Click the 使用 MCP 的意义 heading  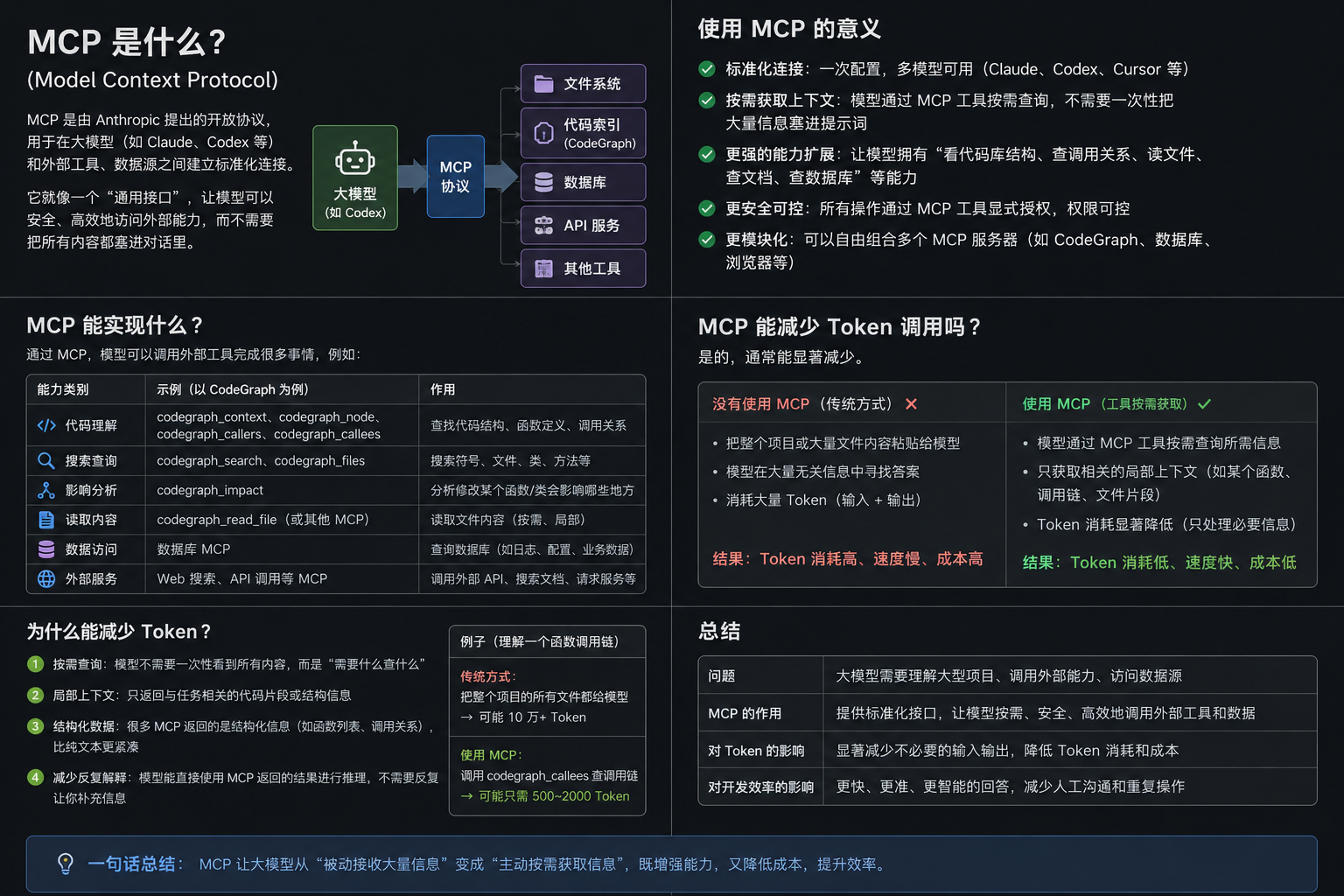click(x=789, y=29)
